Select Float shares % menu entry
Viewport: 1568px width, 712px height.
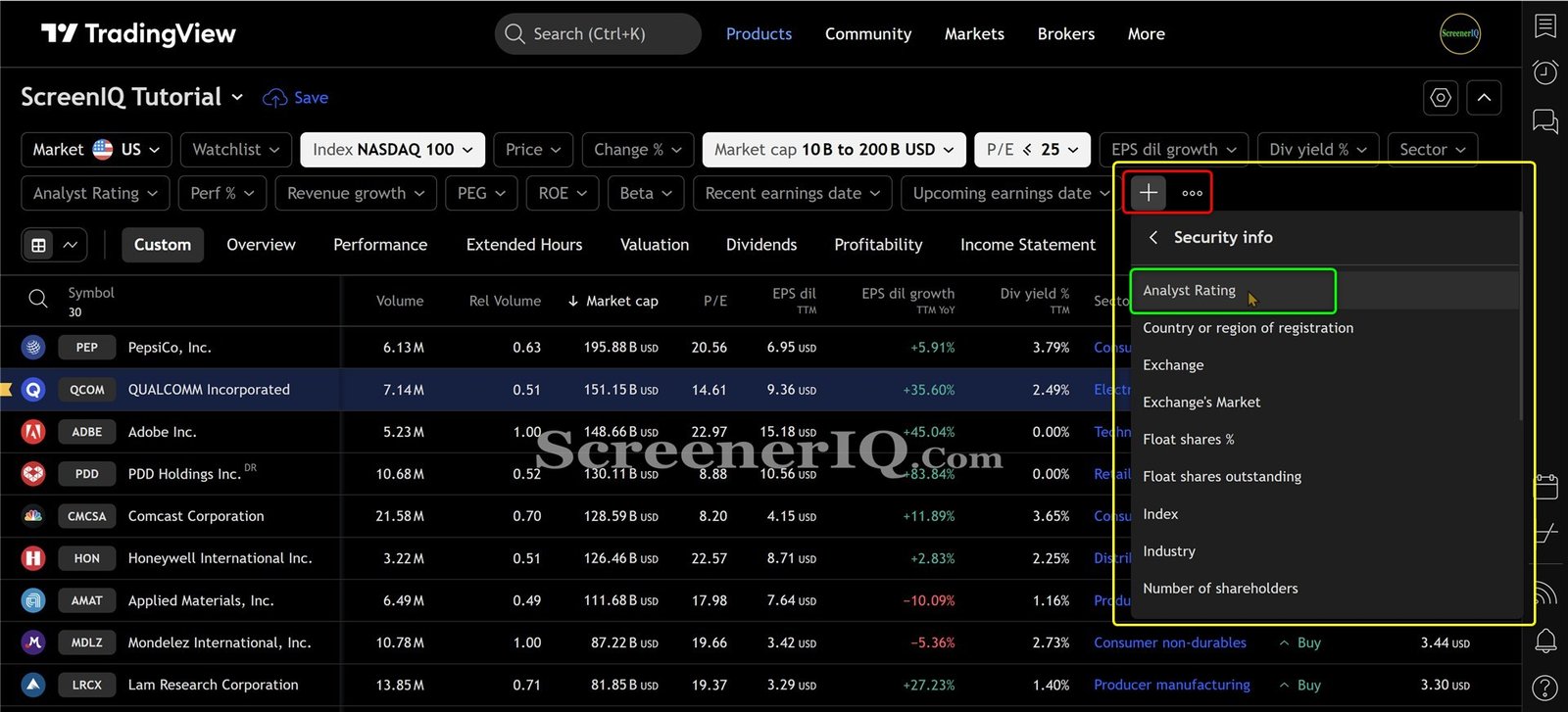coord(1324,440)
